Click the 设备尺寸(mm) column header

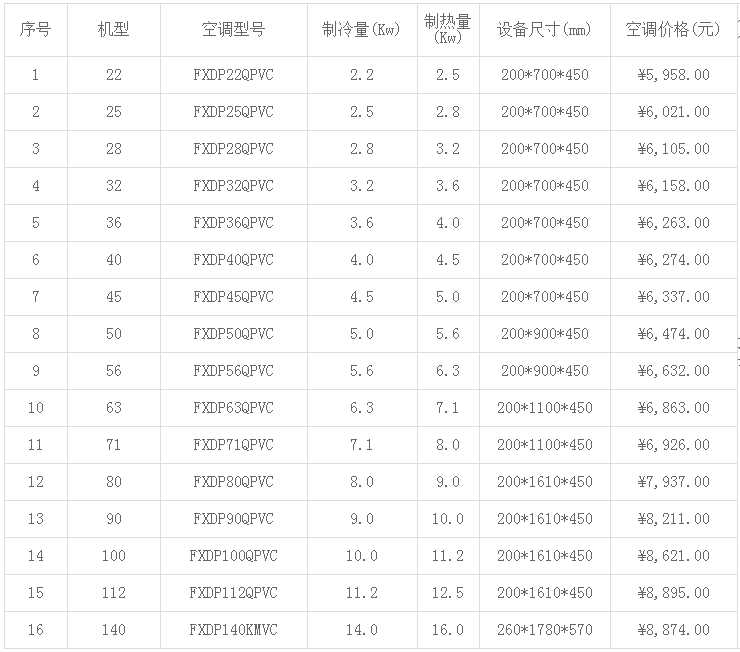pyautogui.click(x=544, y=29)
